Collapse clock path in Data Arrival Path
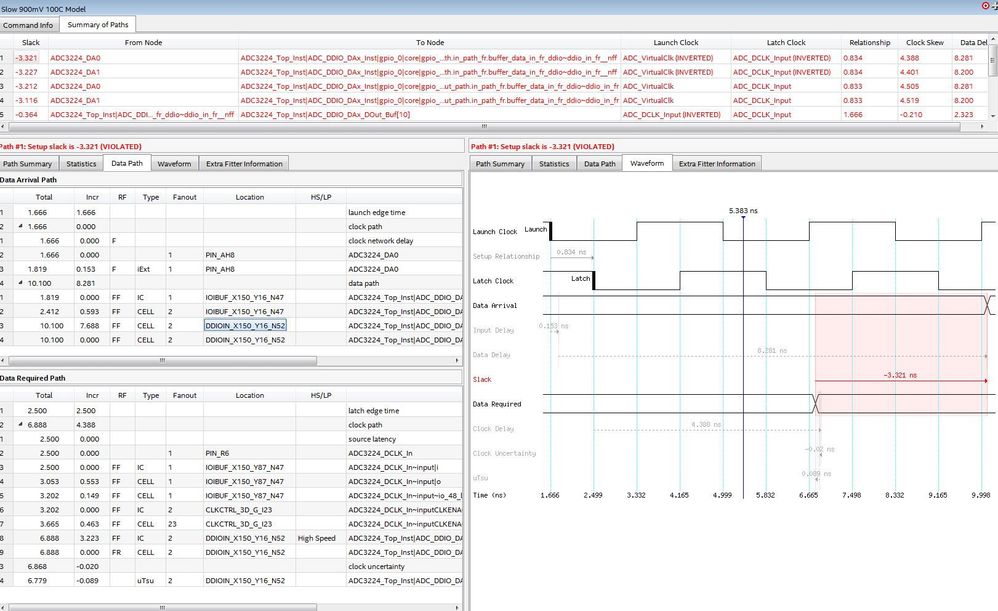 tap(22, 227)
